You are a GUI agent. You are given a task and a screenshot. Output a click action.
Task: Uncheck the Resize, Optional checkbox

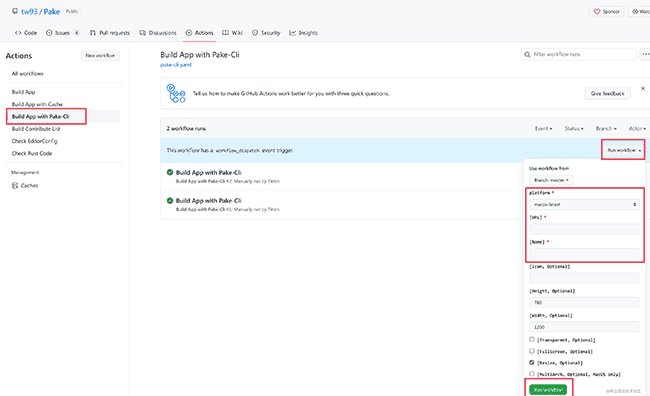[x=531, y=362]
